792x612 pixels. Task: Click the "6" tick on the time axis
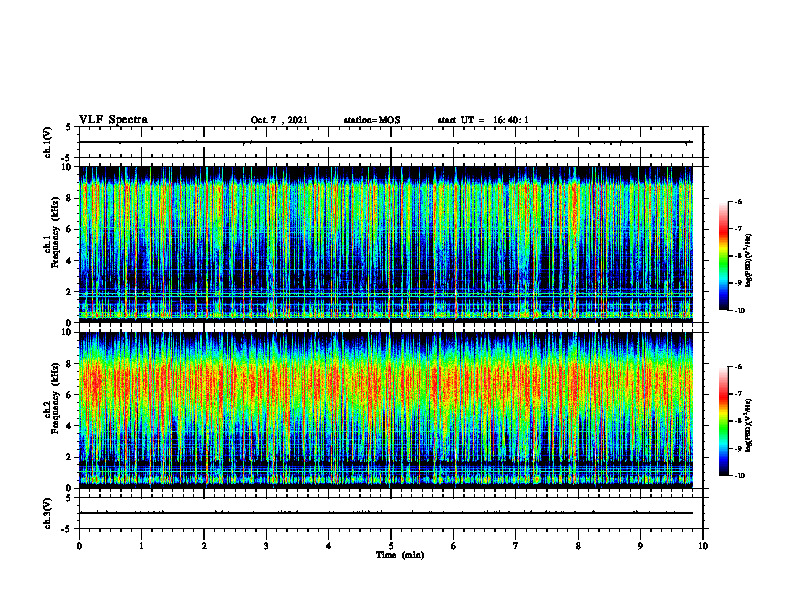(x=454, y=546)
